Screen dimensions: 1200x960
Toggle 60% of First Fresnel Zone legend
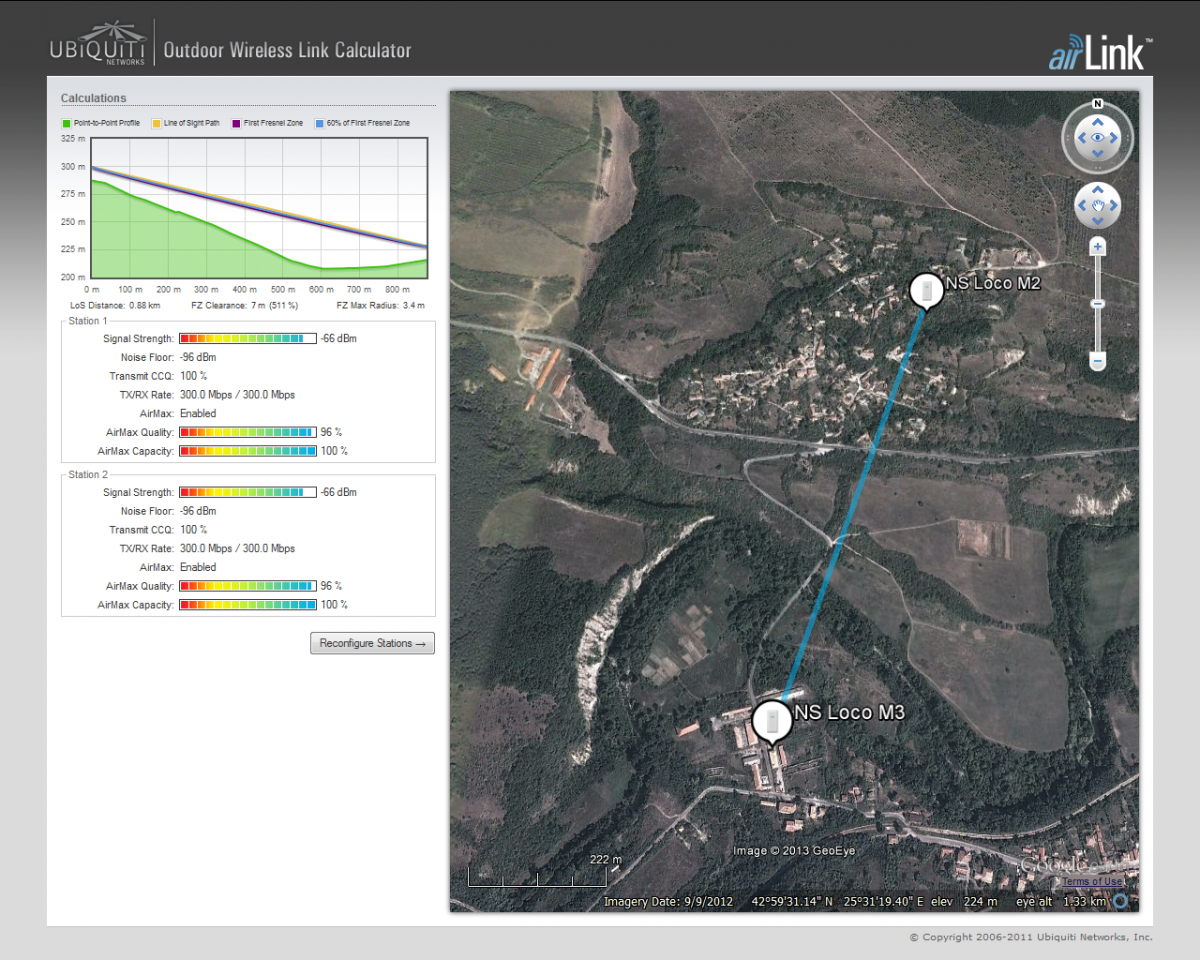point(320,123)
